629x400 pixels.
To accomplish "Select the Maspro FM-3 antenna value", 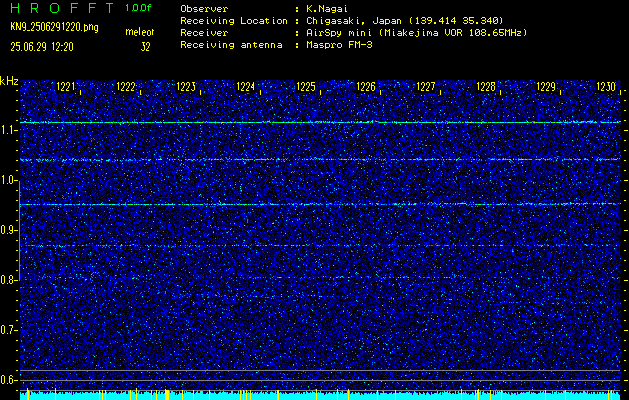I will point(339,45).
